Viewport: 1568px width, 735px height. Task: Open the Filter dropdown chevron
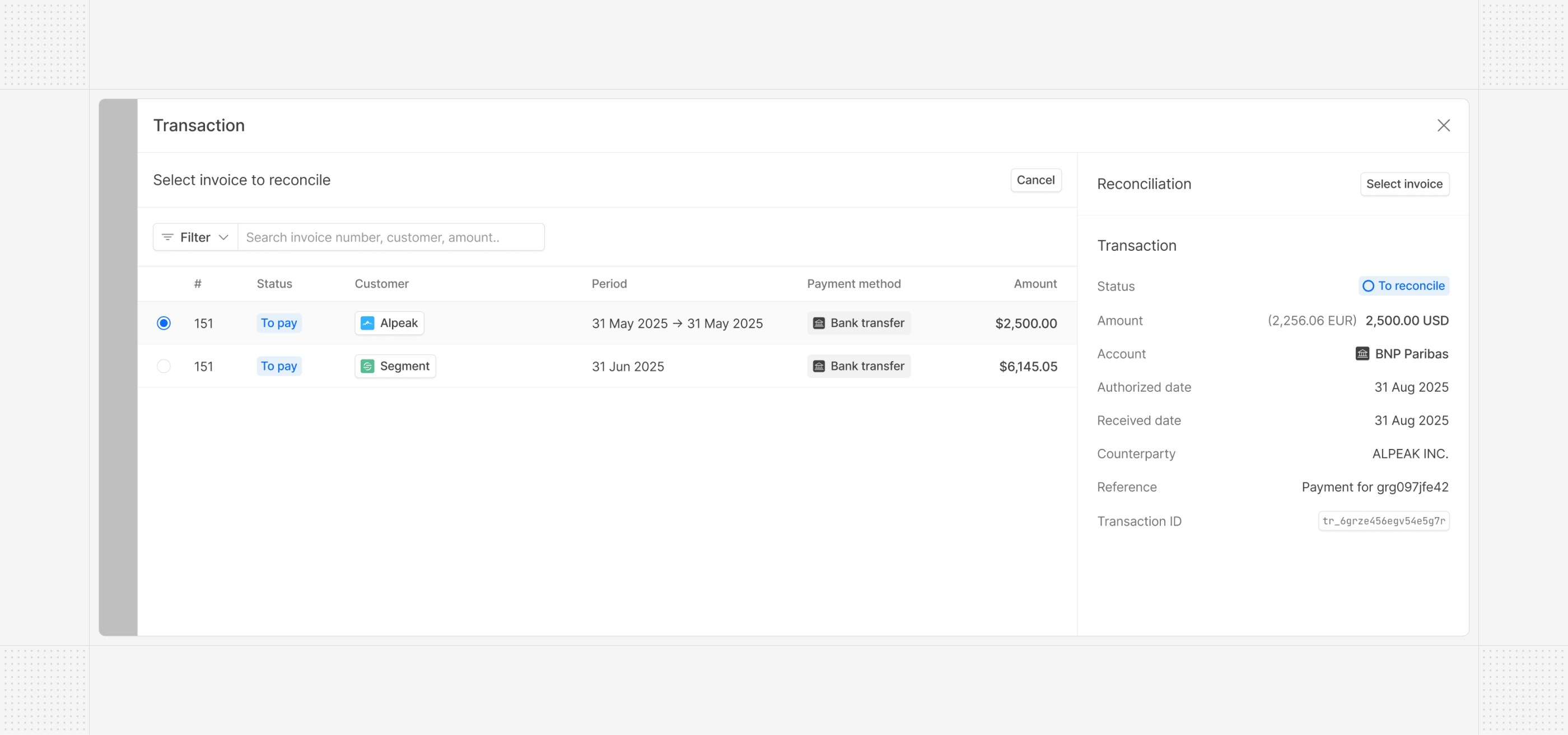point(223,237)
